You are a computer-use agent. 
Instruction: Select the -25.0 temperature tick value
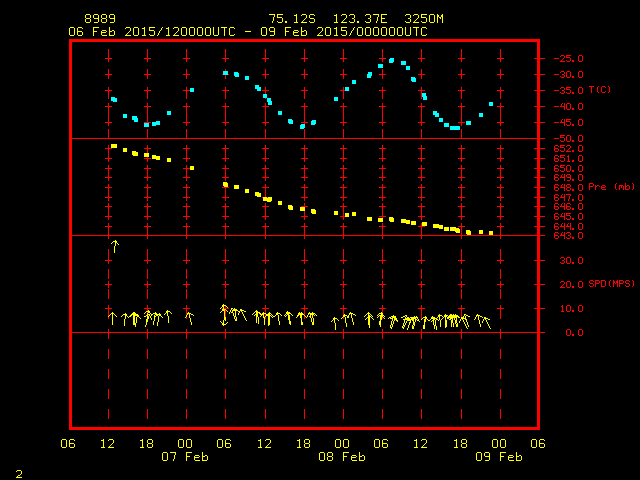tap(569, 58)
